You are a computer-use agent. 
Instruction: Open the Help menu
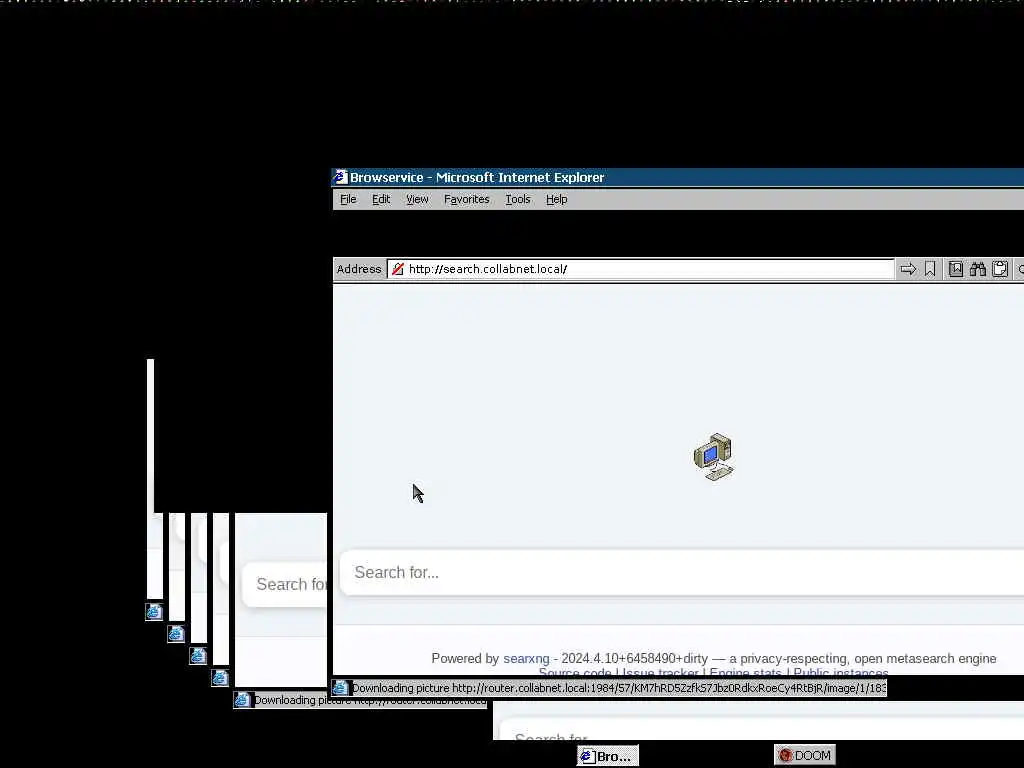click(x=556, y=199)
